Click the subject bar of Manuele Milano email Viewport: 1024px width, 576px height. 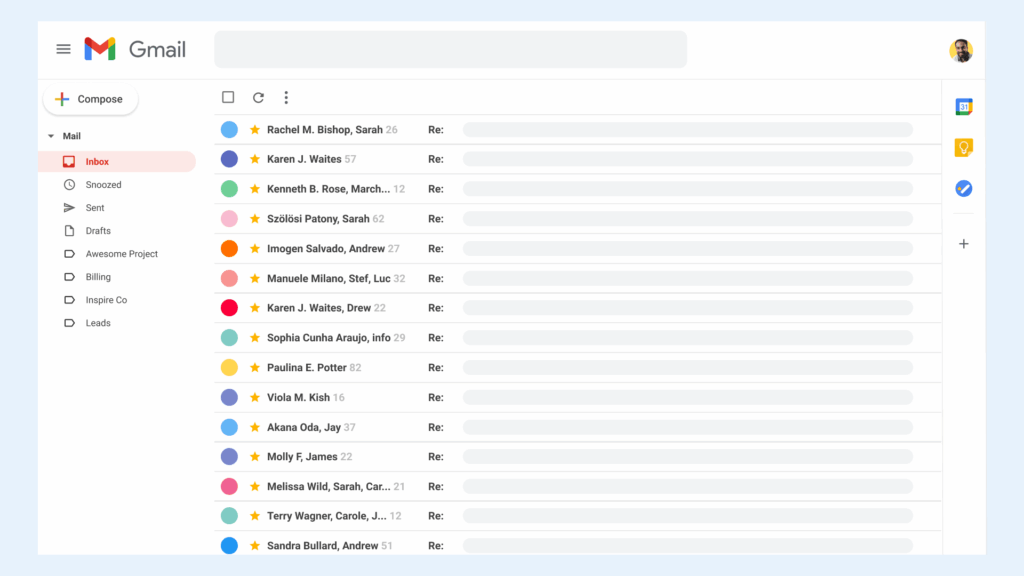point(688,278)
